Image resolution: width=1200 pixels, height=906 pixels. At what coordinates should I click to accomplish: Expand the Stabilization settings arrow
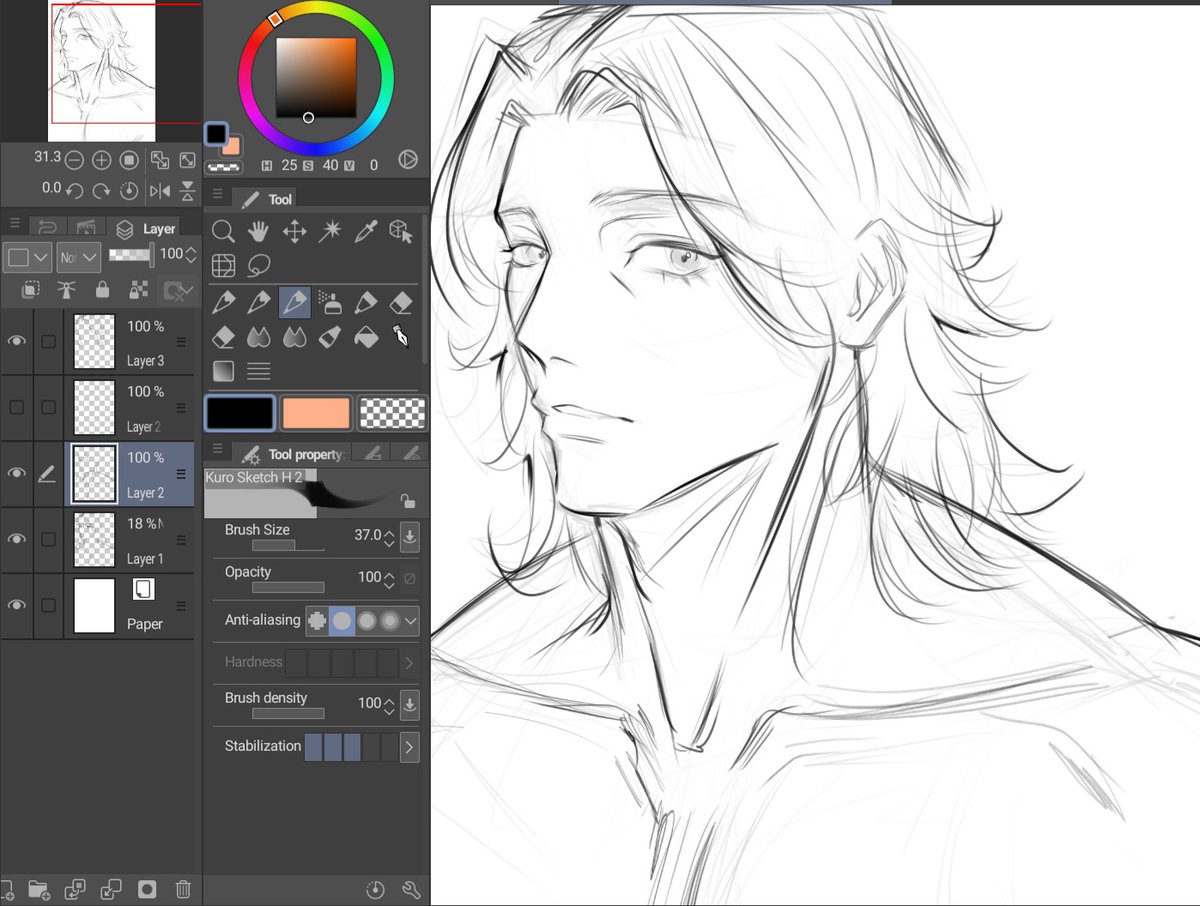pos(409,746)
